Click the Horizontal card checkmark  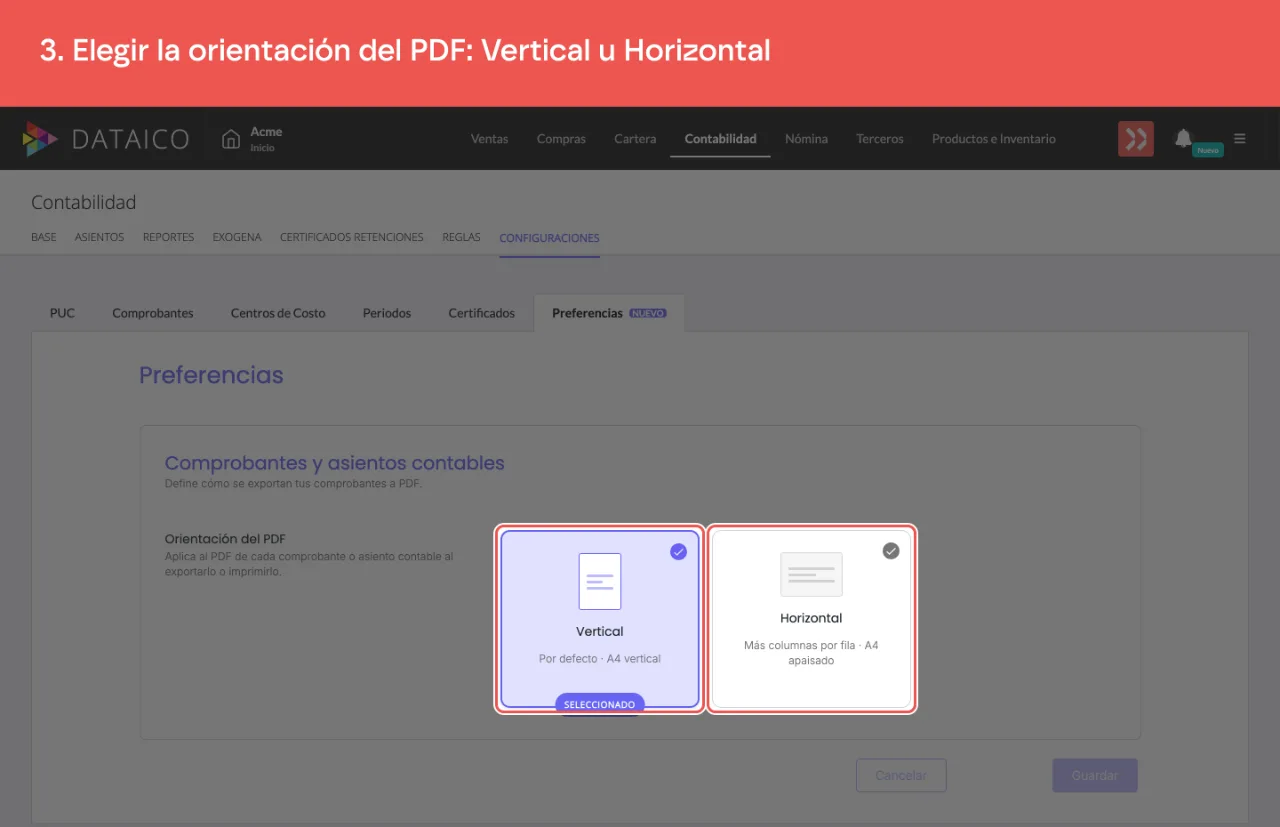point(891,551)
